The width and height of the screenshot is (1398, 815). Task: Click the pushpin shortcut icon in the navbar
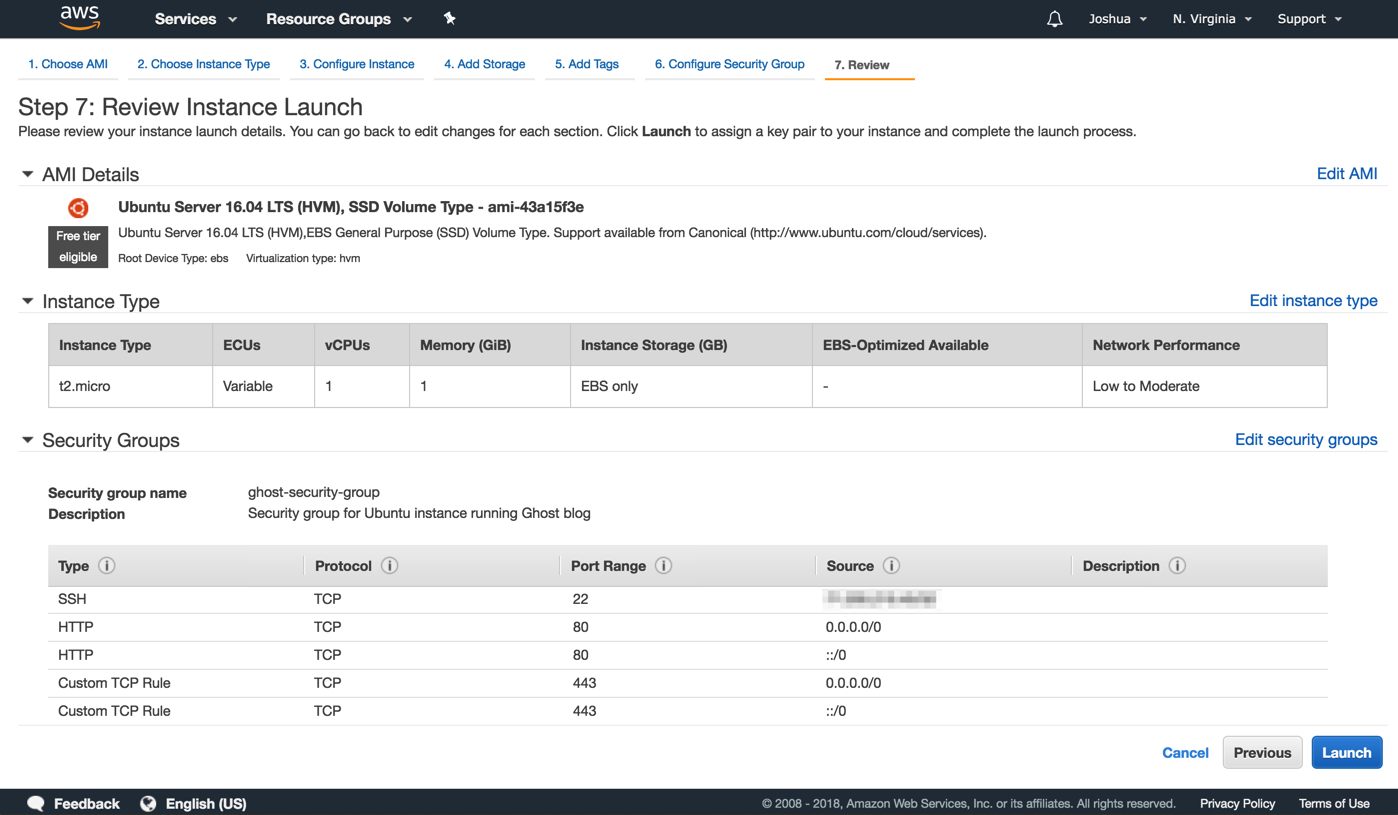point(449,18)
